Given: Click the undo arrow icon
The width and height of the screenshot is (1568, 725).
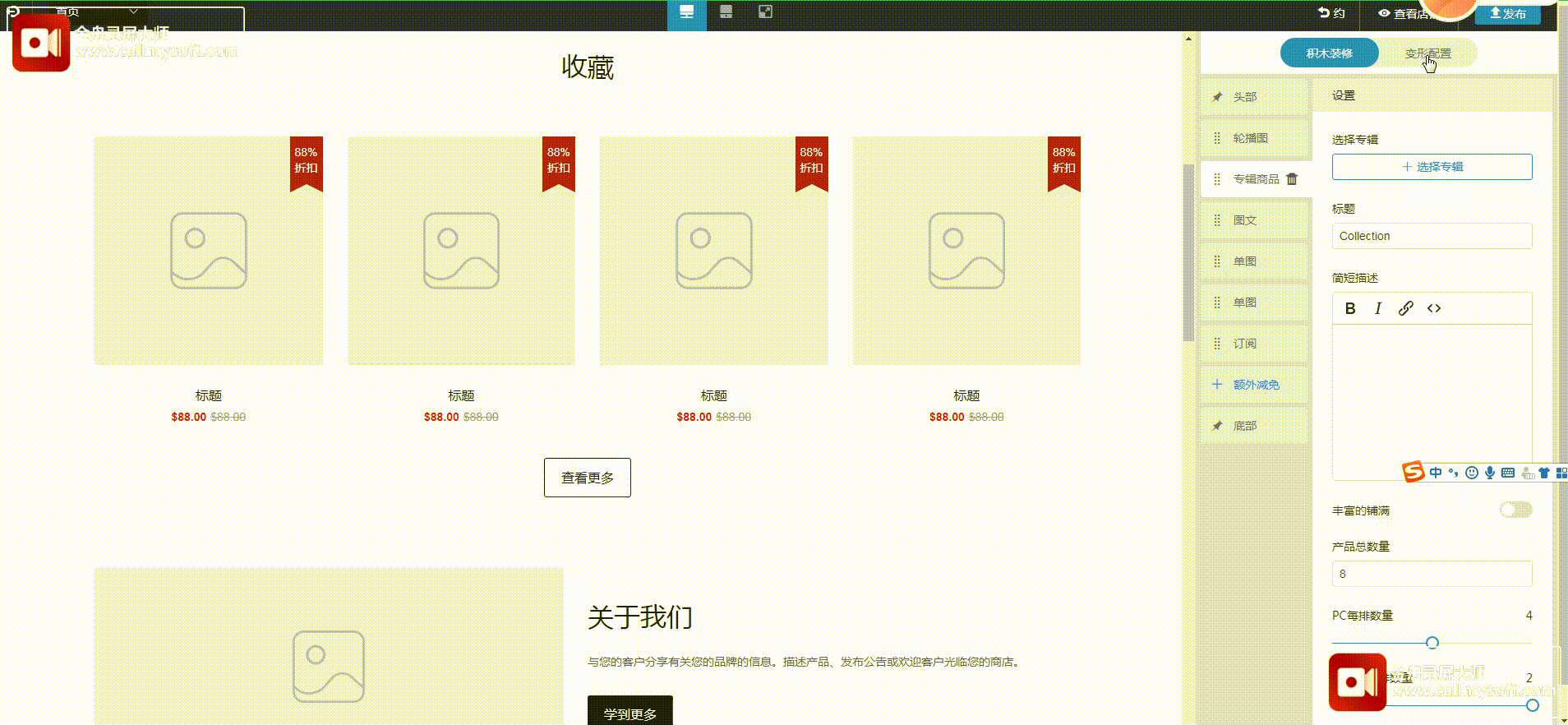Looking at the screenshot, I should (x=1323, y=12).
